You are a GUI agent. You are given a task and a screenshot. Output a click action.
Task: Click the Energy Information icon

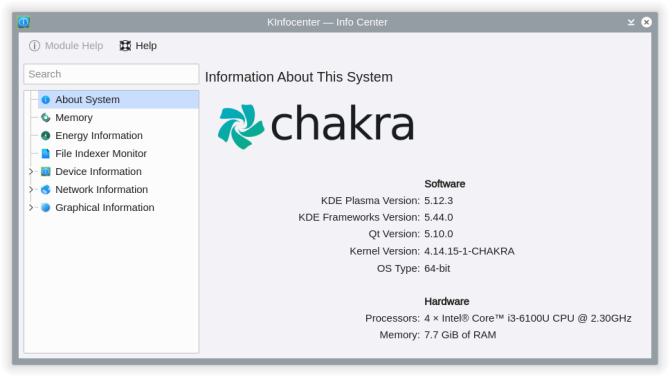[x=46, y=135]
